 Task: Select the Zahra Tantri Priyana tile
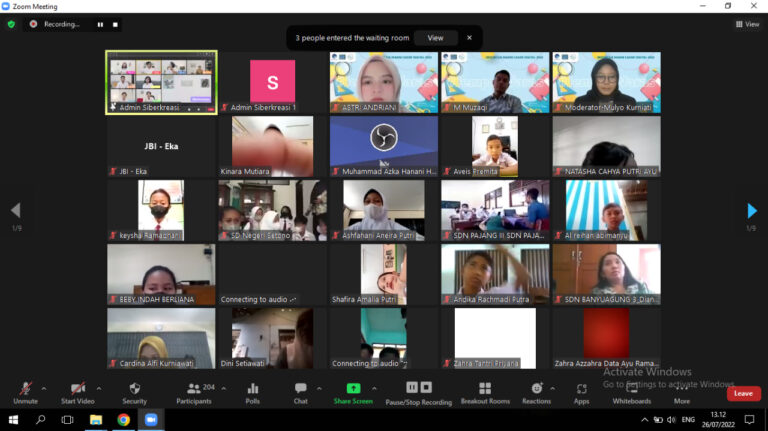[495, 338]
